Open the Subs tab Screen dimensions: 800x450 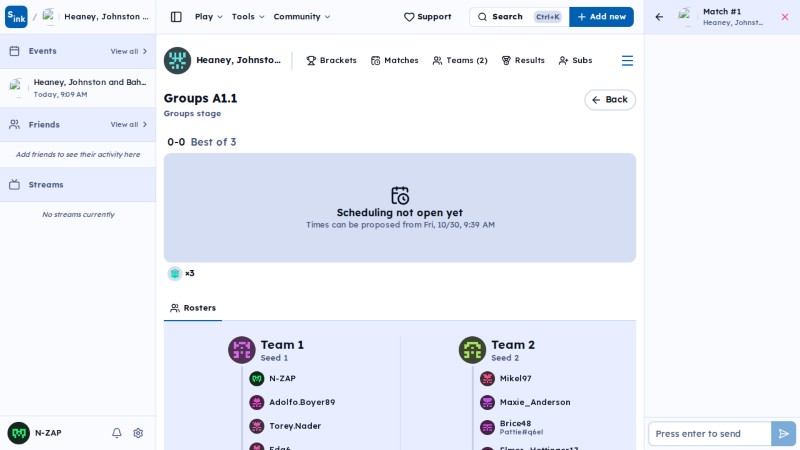(575, 61)
